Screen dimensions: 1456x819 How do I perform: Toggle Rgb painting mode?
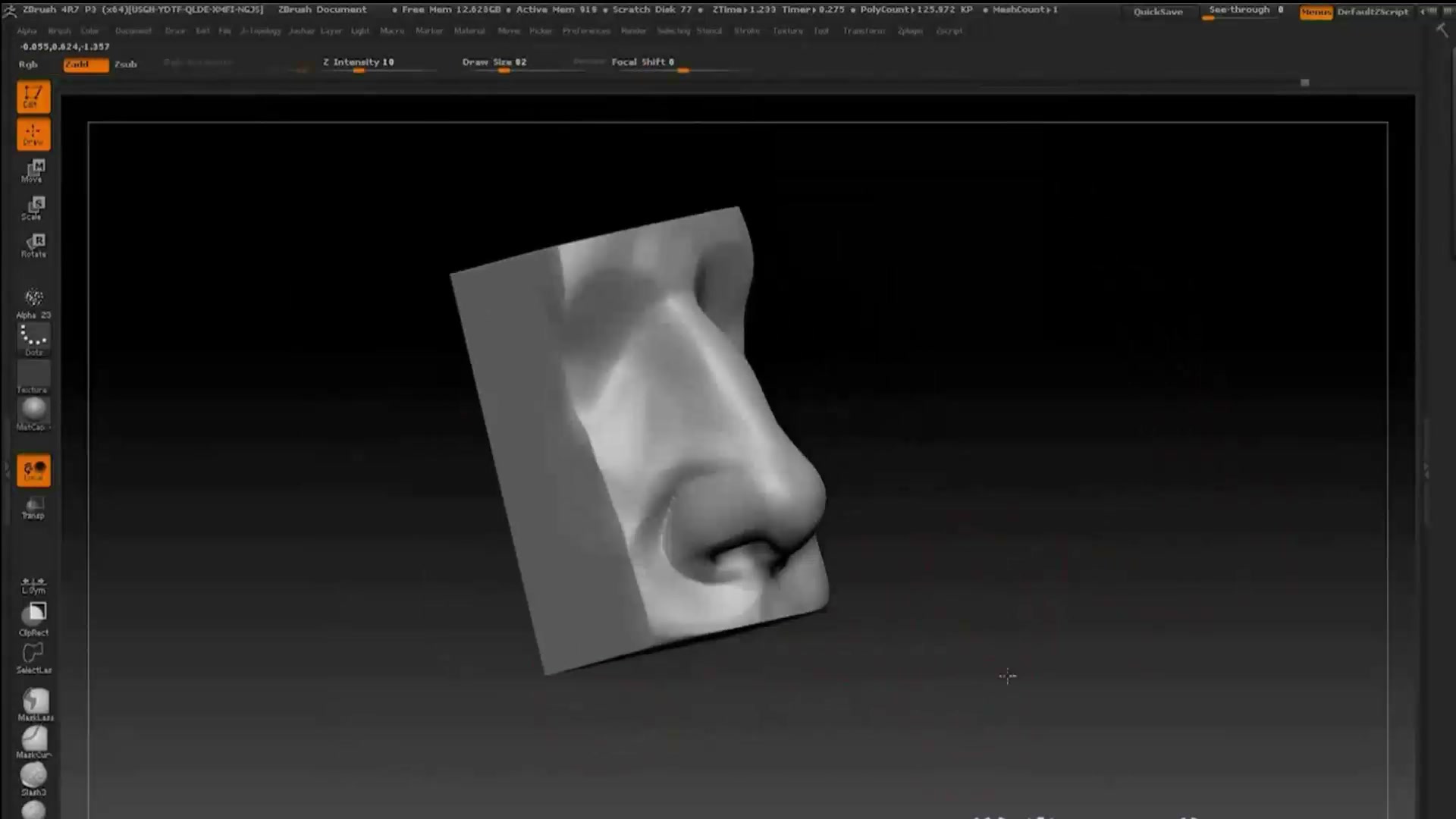pos(28,64)
